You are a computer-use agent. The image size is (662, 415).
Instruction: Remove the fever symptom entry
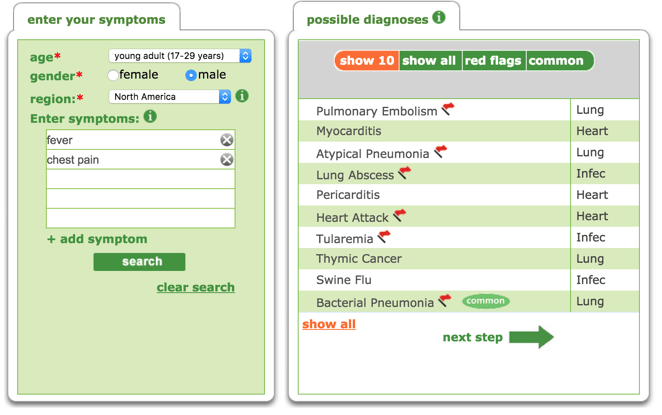227,140
